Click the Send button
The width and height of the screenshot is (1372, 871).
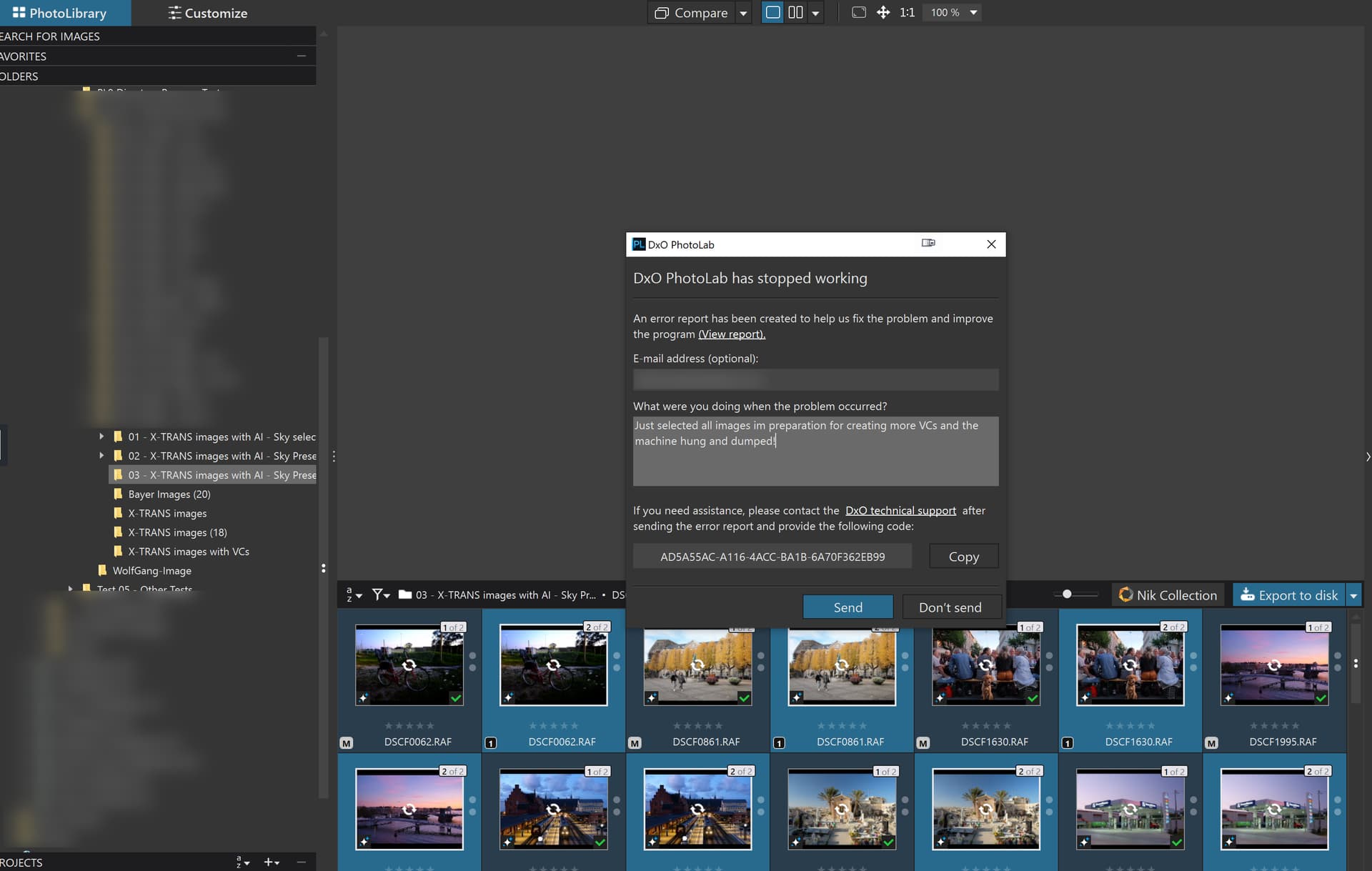click(x=847, y=607)
